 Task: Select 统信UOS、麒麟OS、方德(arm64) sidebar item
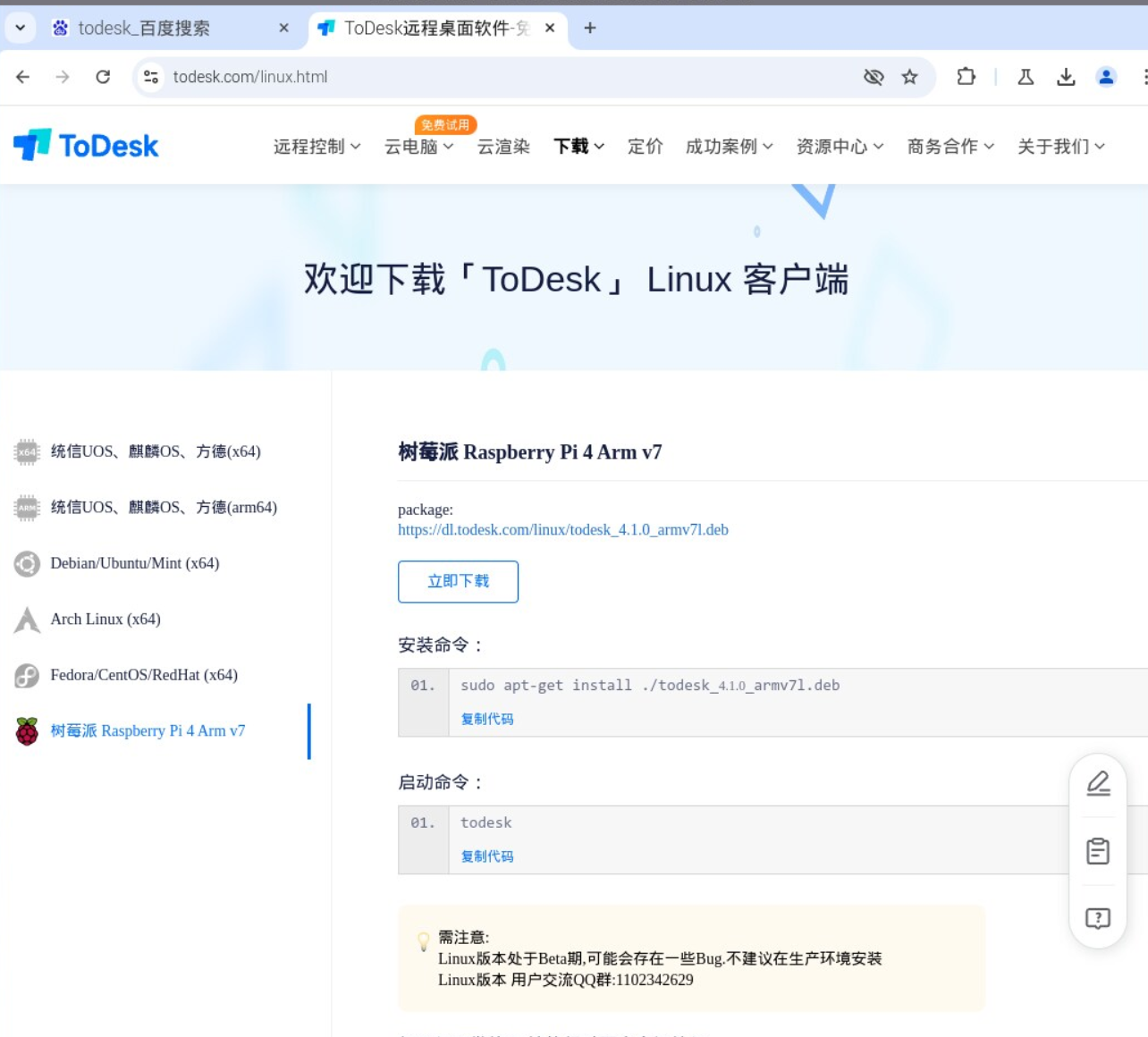tap(156, 508)
